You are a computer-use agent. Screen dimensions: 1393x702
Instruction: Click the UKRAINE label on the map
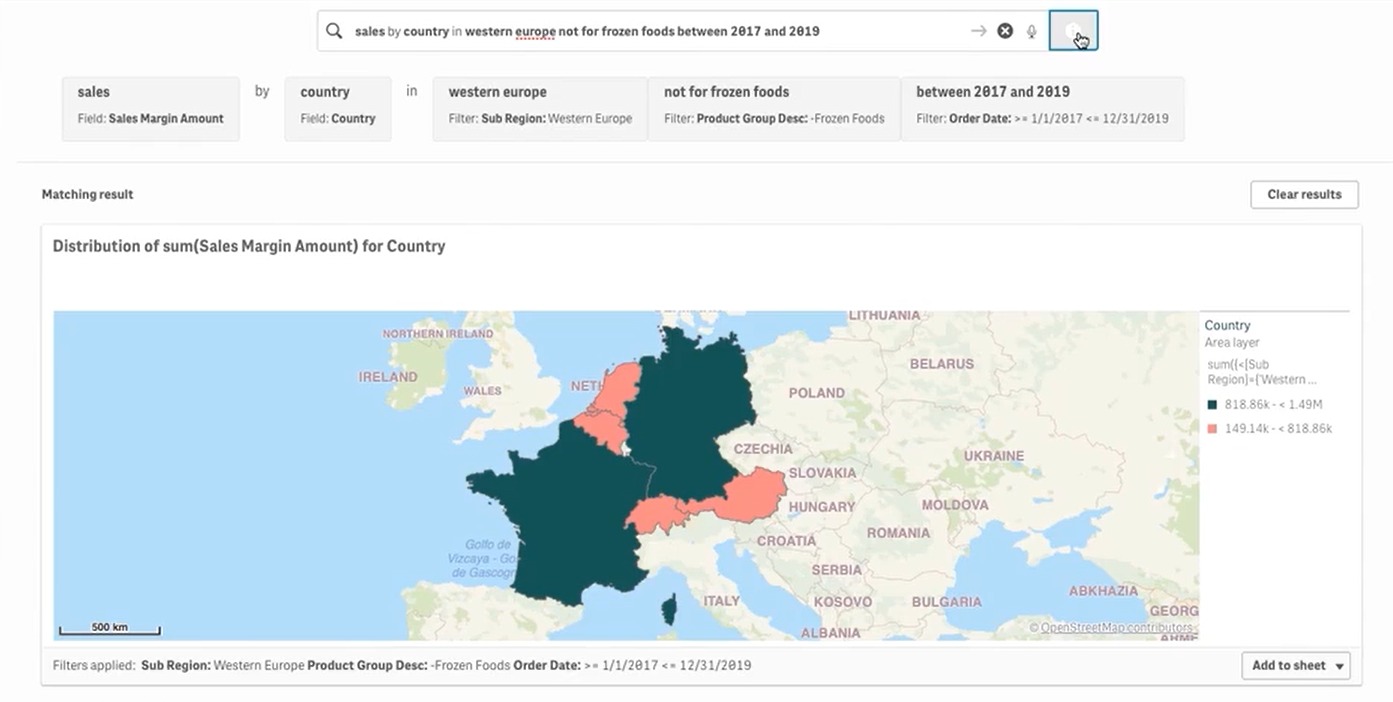pos(993,456)
